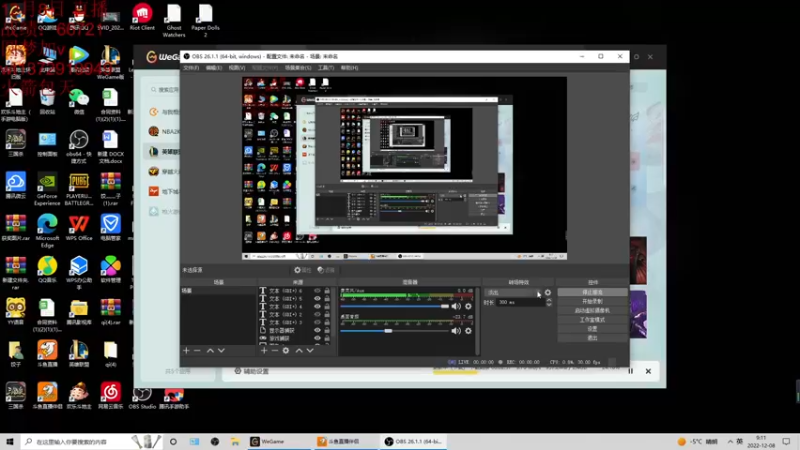
Task: Toggle visibility eye for 文本 (GDI+) 6
Action: pyautogui.click(x=317, y=291)
